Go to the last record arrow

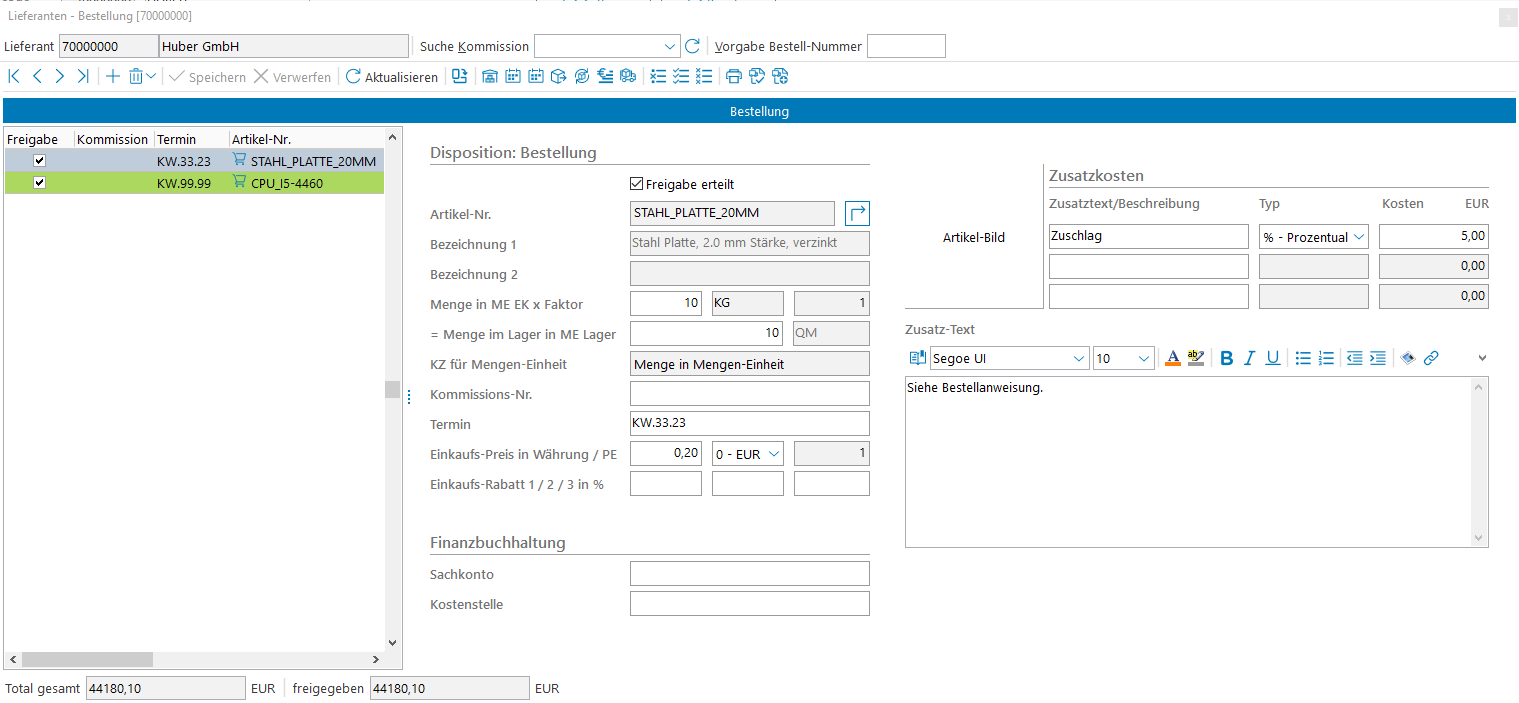click(x=83, y=77)
